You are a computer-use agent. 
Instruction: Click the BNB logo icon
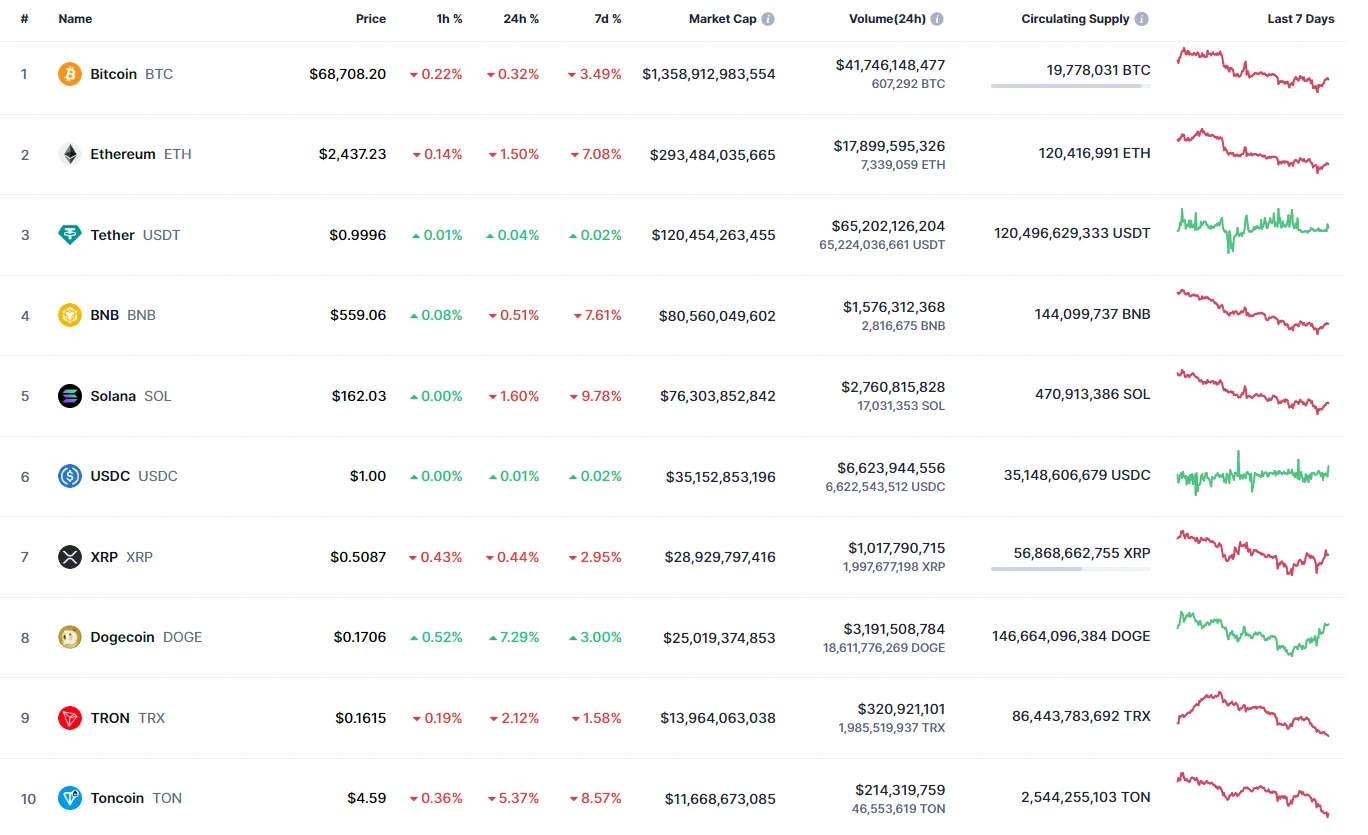(x=70, y=315)
